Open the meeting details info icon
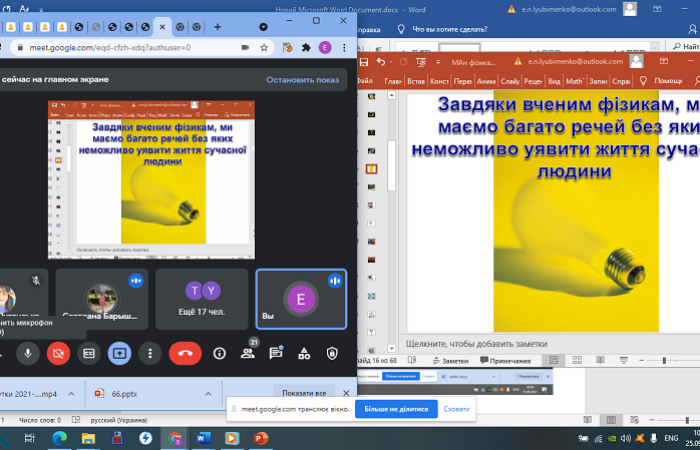 (220, 352)
